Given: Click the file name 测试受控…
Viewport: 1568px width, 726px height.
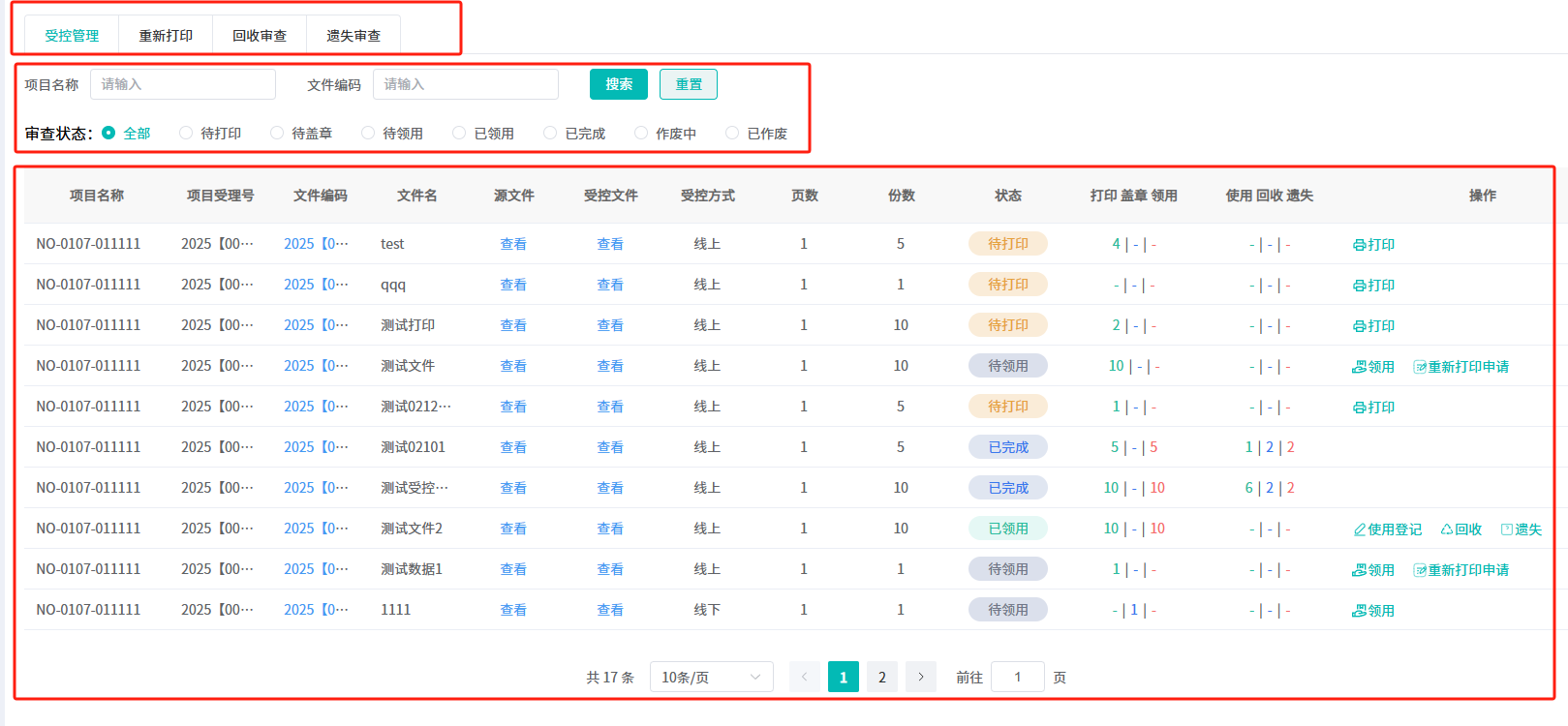Looking at the screenshot, I should coord(415,488).
